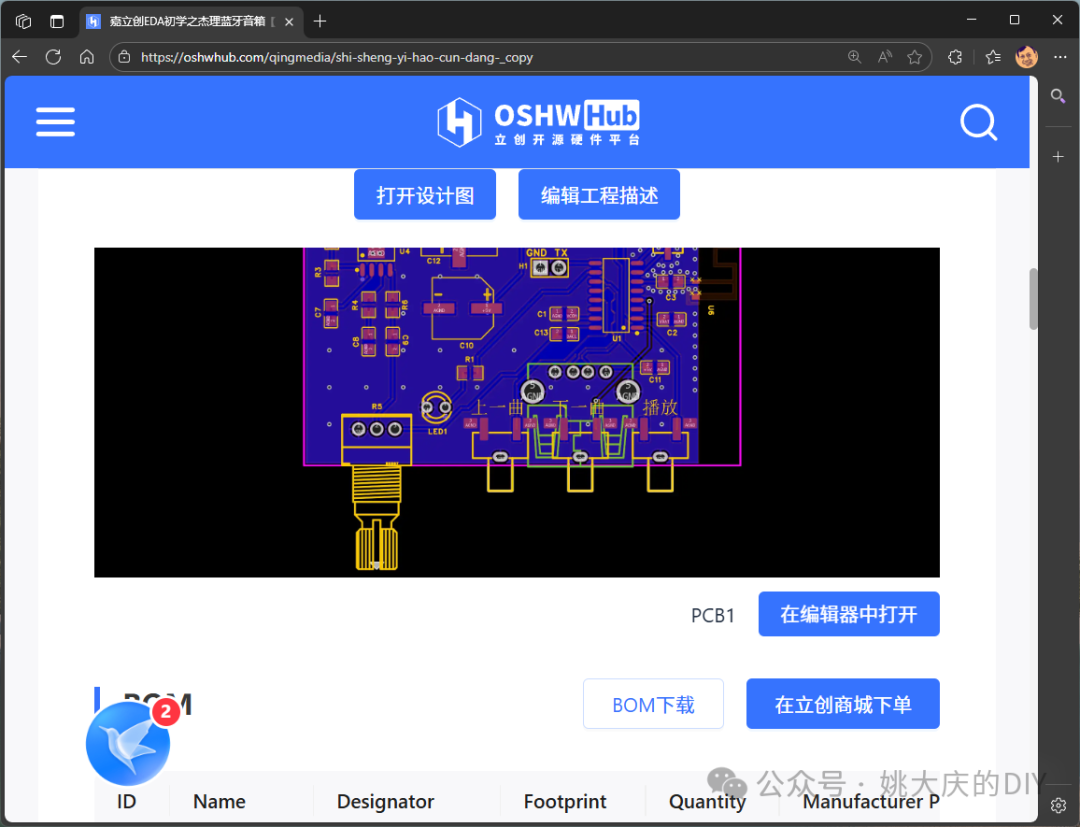Open the workspaces icon in title bar
The image size is (1080, 827).
[23, 21]
